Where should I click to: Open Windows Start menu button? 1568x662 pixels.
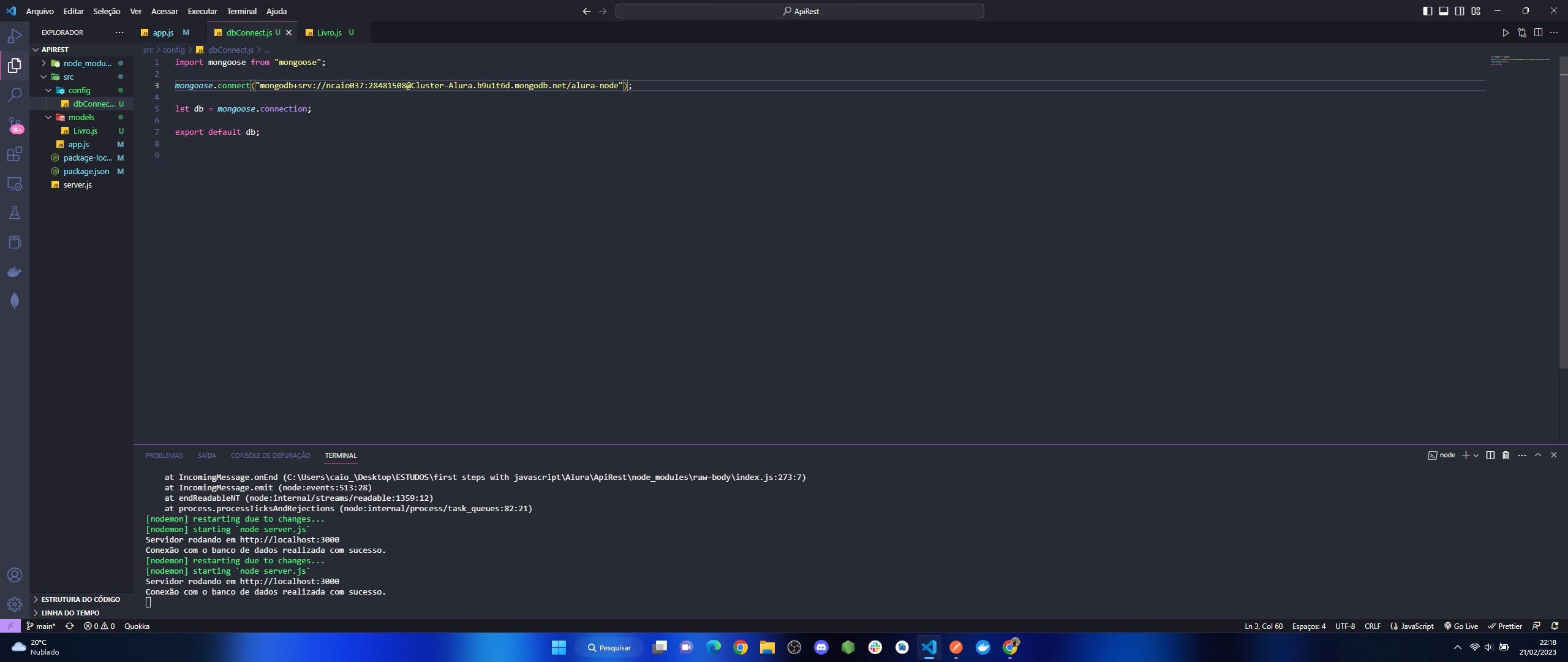(559, 647)
